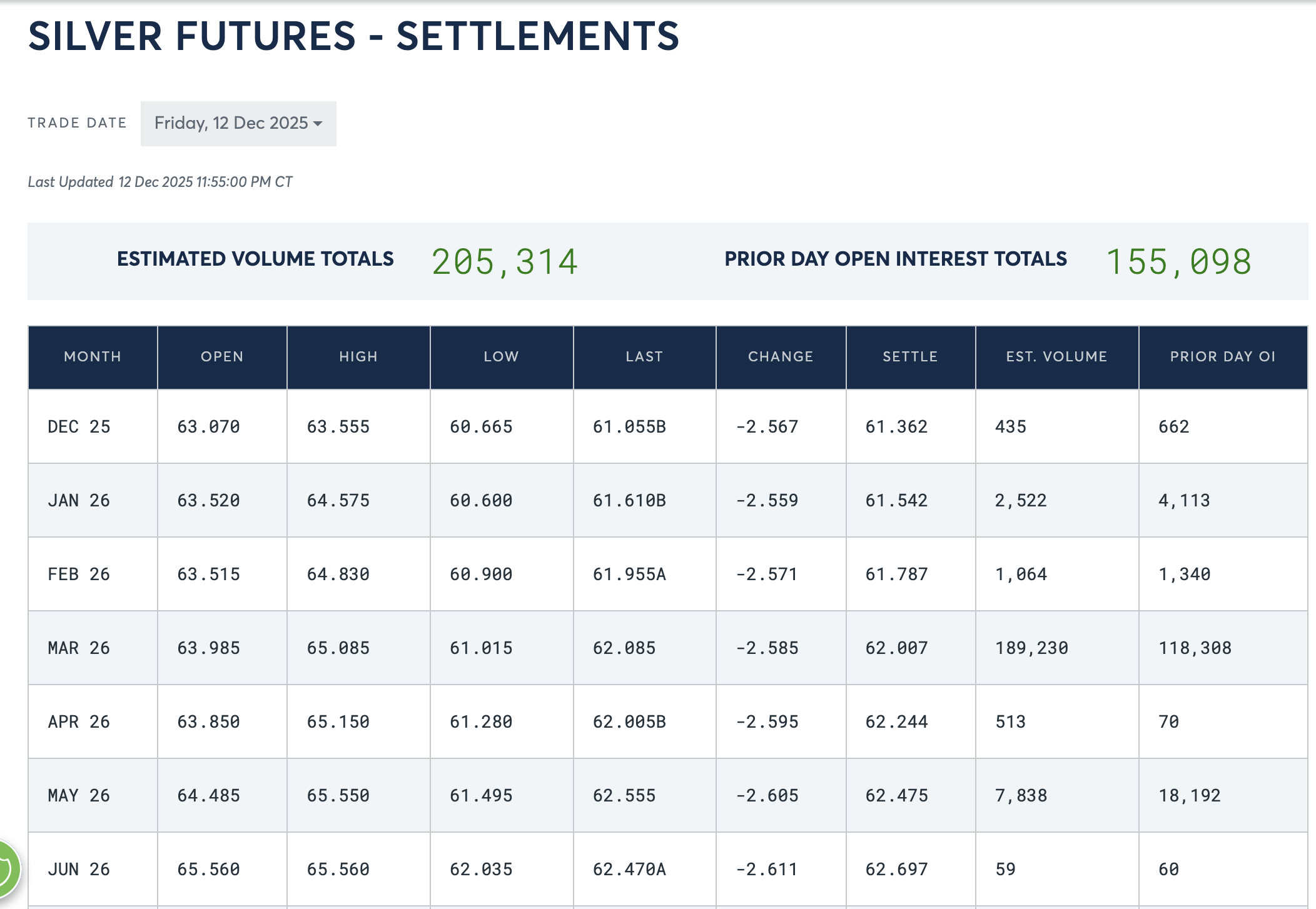
Task: Click the JUN 26 month cell
Action: pyautogui.click(x=79, y=870)
